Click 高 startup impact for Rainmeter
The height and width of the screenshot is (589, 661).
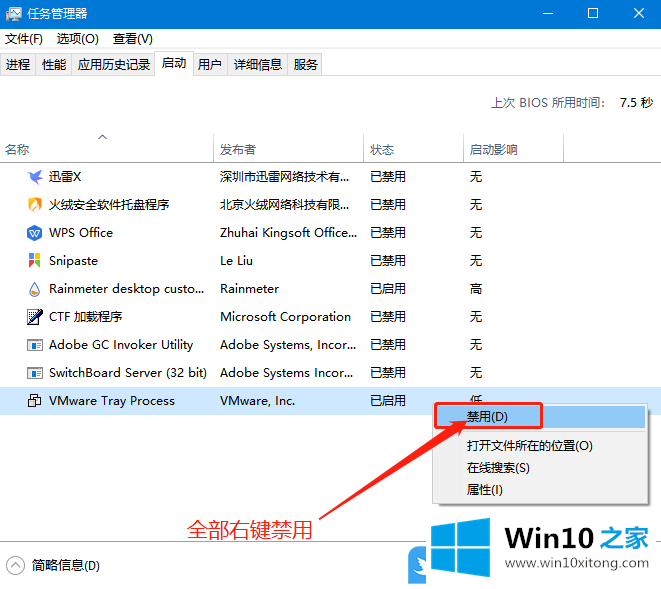(x=476, y=289)
